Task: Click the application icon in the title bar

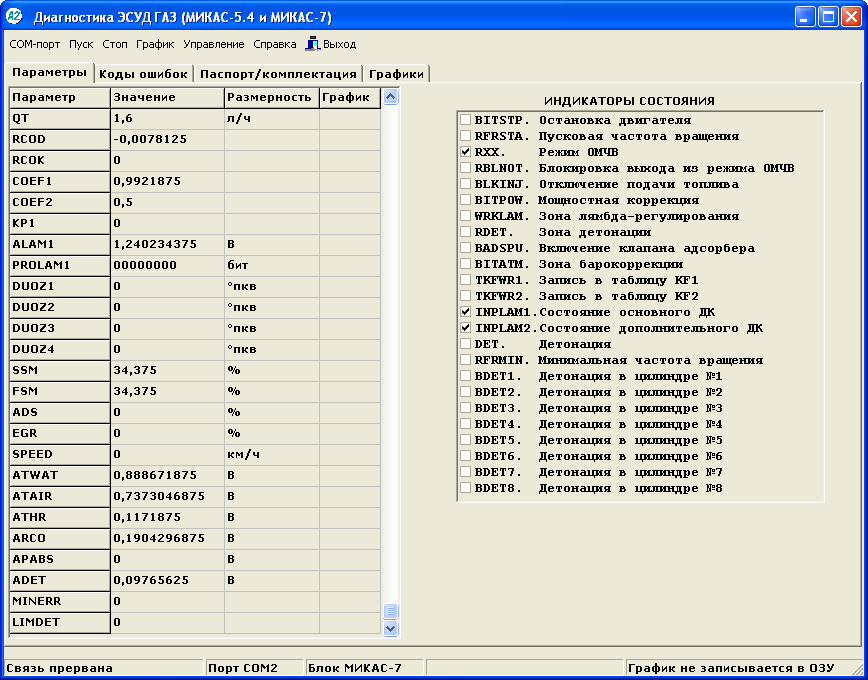Action: coord(14,17)
